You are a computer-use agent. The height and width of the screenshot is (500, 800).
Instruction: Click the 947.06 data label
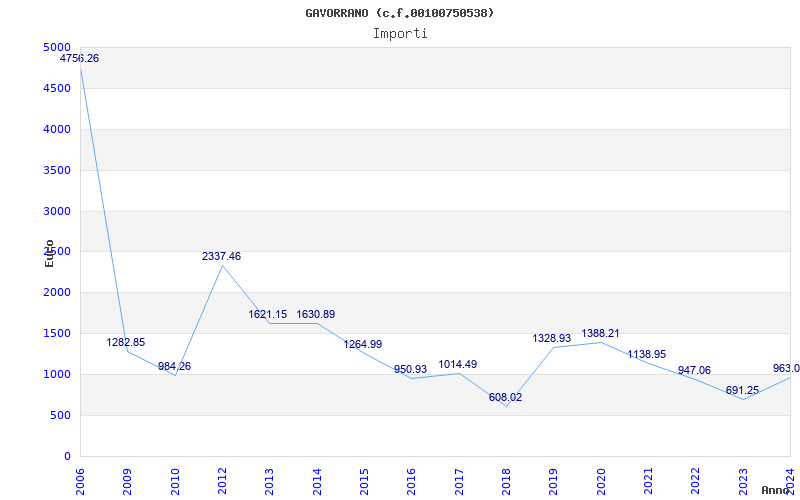tap(694, 370)
